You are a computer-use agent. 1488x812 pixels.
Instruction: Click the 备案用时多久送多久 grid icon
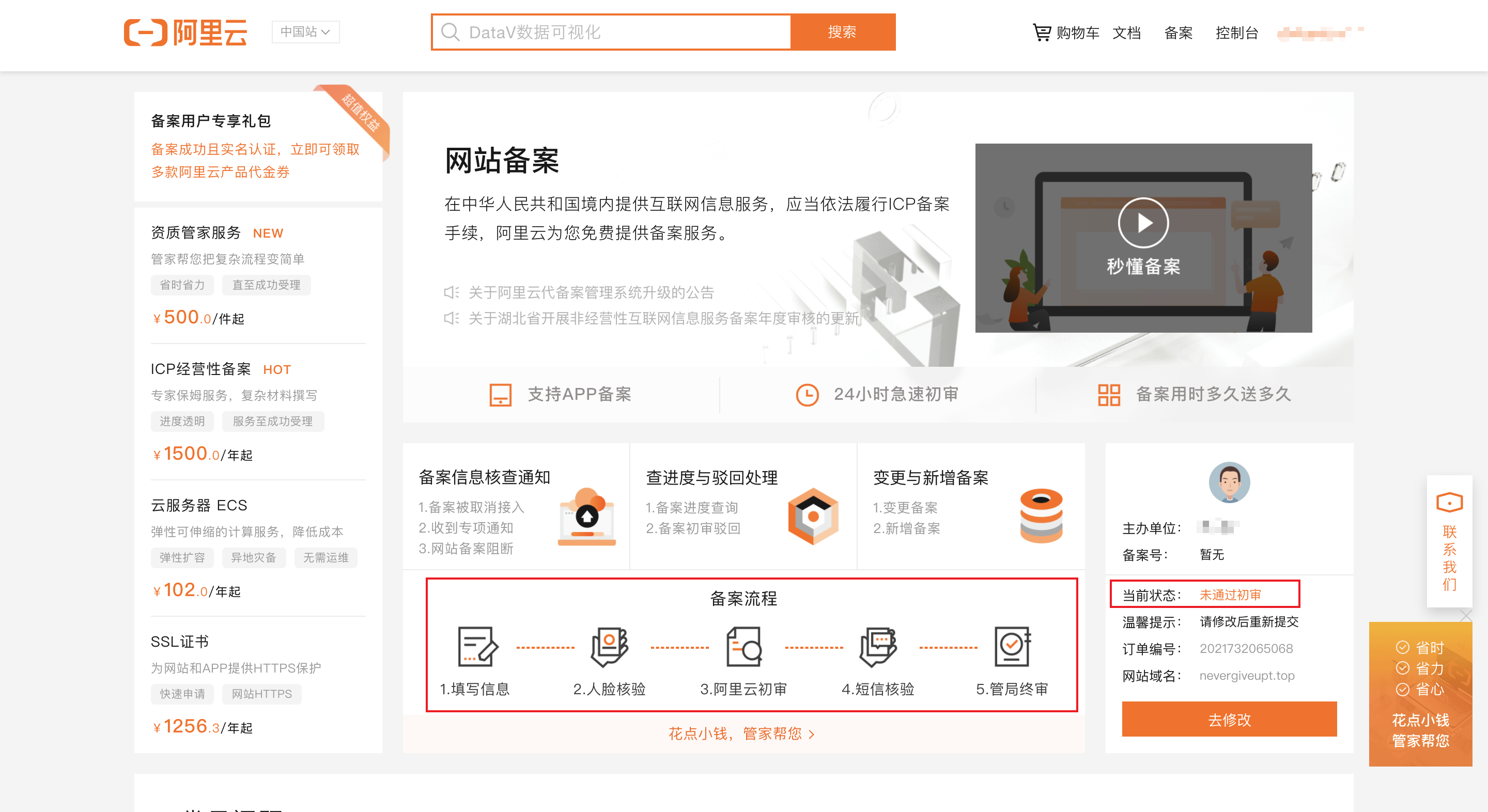1108,395
